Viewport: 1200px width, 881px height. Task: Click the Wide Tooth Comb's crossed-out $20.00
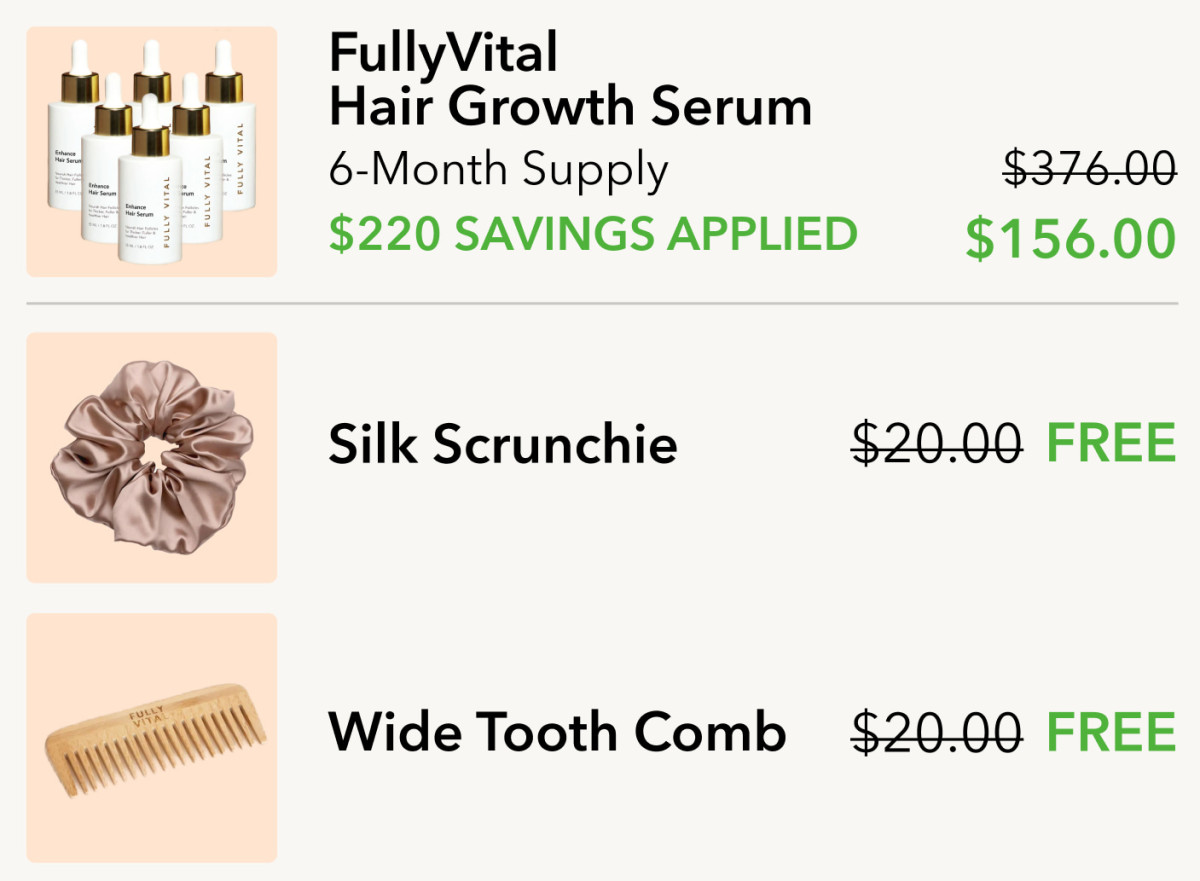click(x=936, y=731)
